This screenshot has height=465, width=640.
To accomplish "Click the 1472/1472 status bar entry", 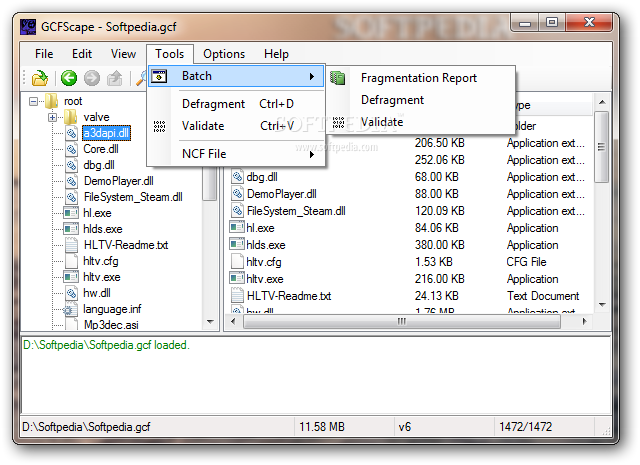I will (525, 427).
